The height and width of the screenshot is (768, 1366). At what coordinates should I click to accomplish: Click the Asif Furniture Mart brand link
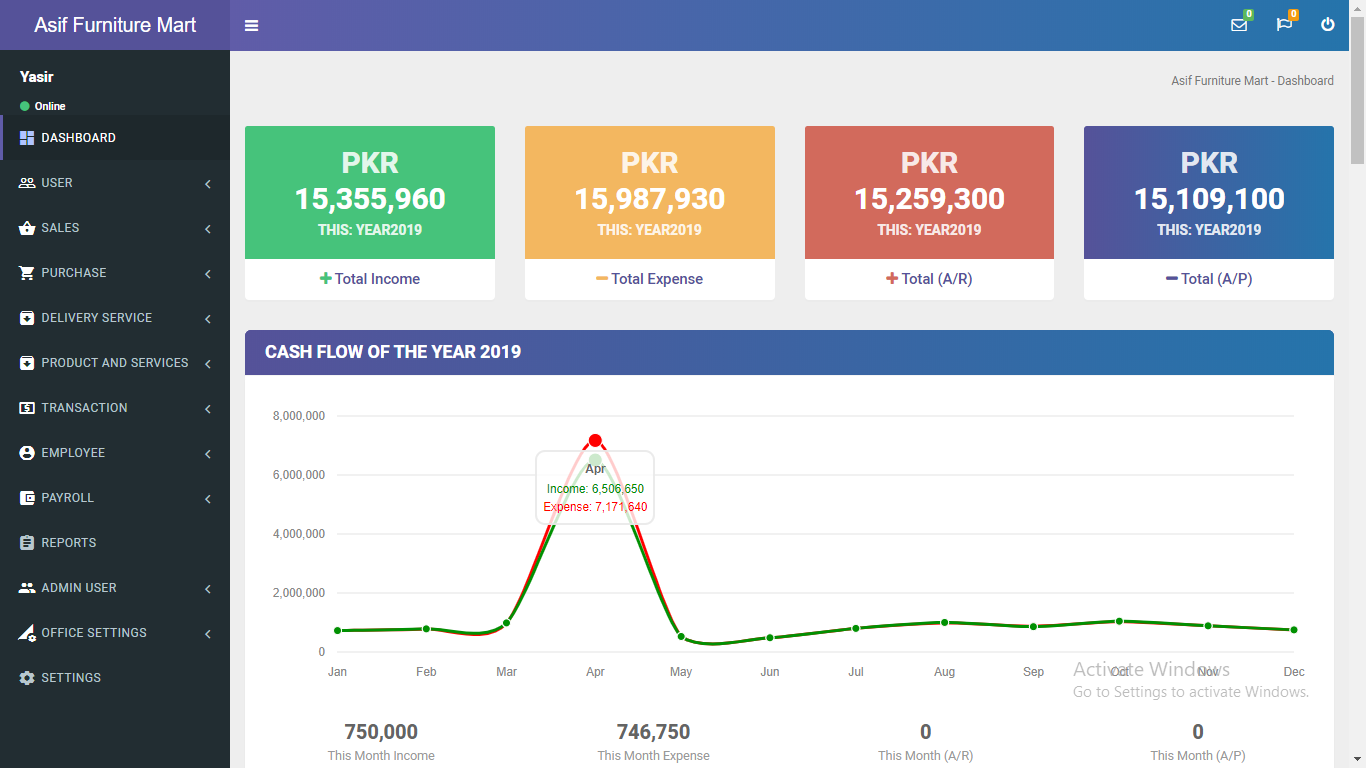tap(115, 25)
